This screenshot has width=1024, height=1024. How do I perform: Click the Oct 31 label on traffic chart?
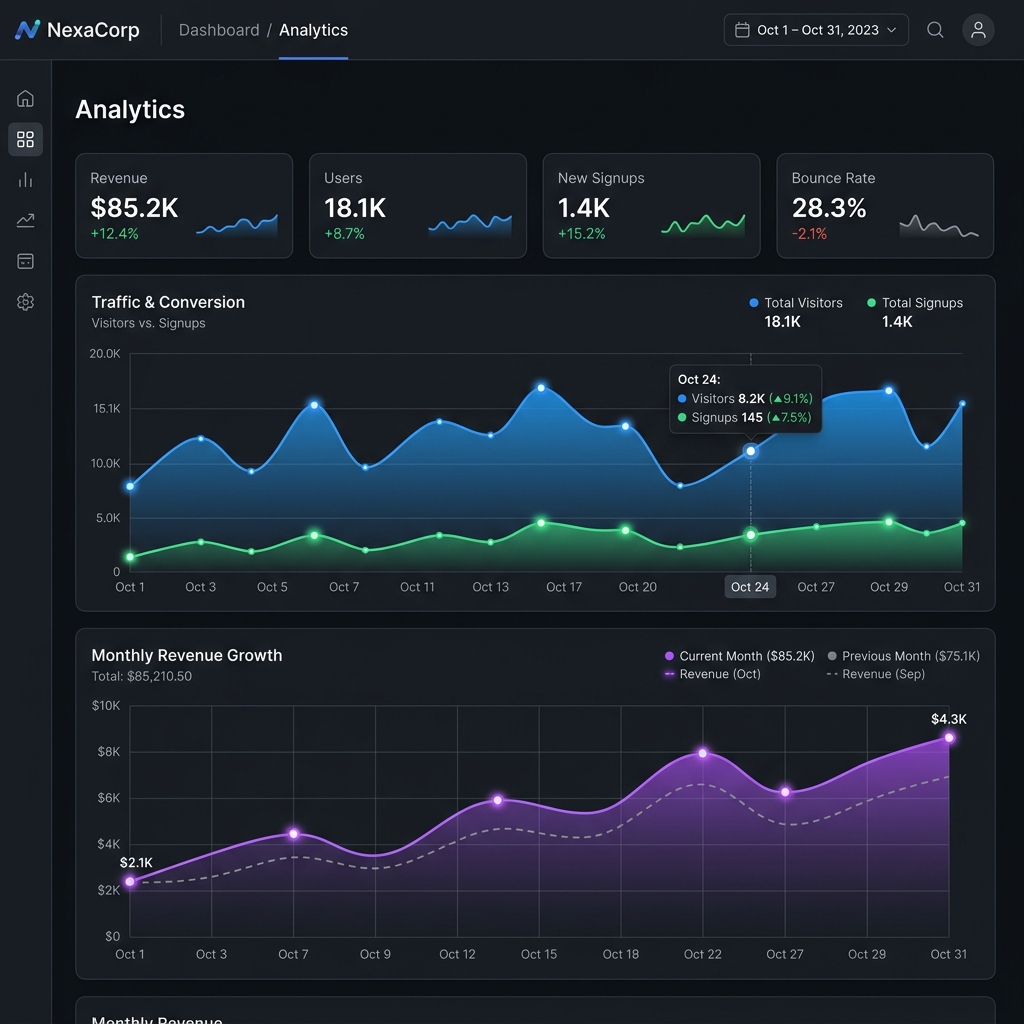coord(961,586)
